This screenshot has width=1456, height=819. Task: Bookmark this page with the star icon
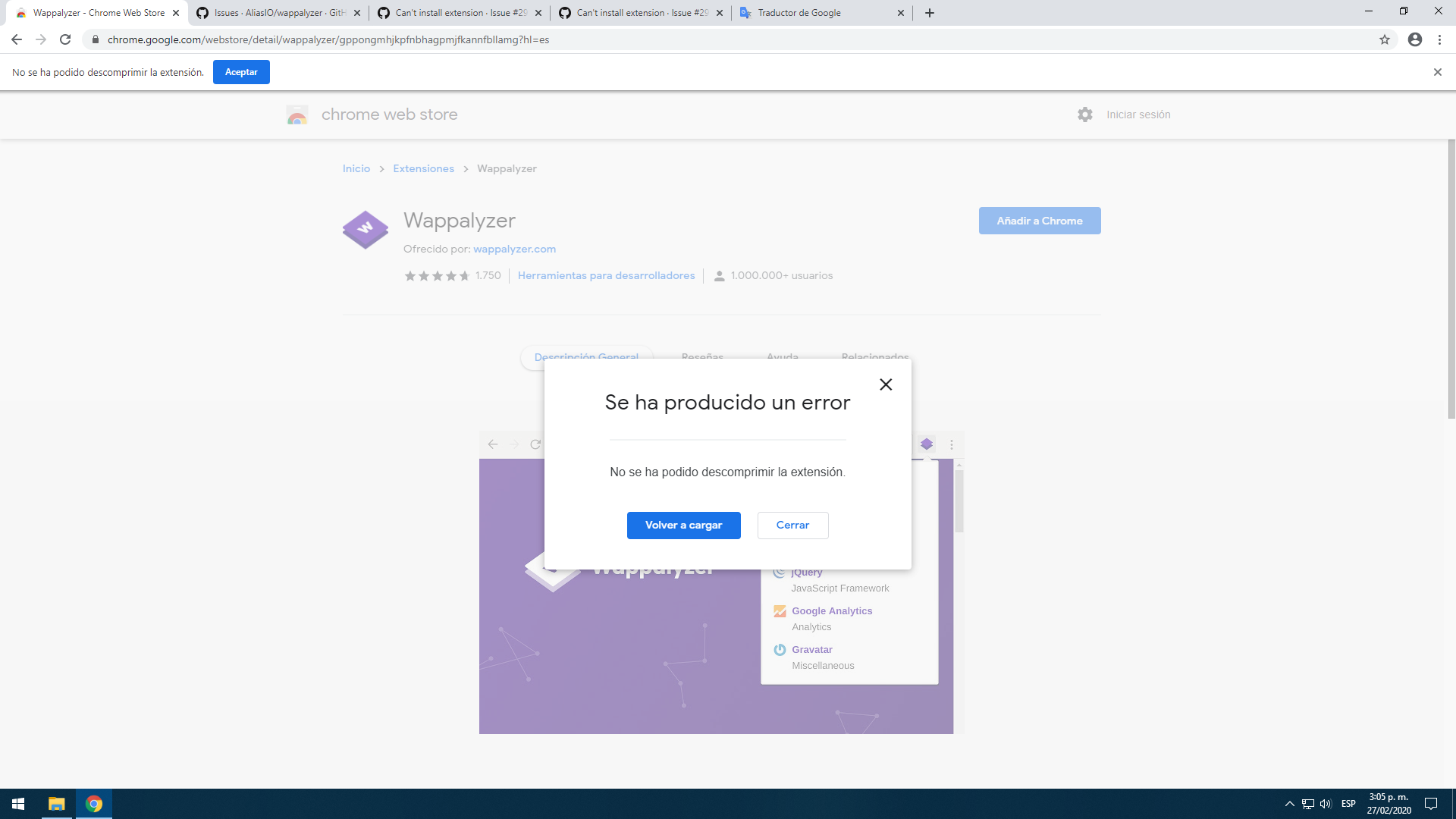1385,39
